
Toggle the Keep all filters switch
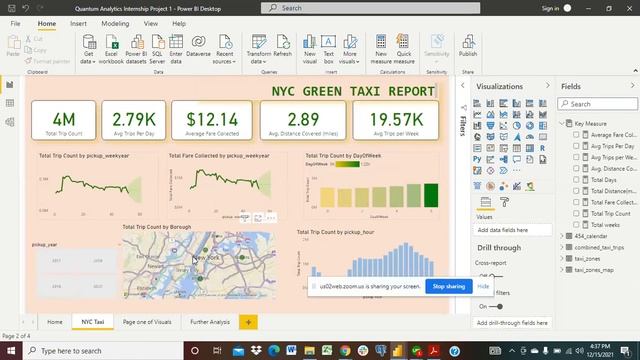(496, 307)
